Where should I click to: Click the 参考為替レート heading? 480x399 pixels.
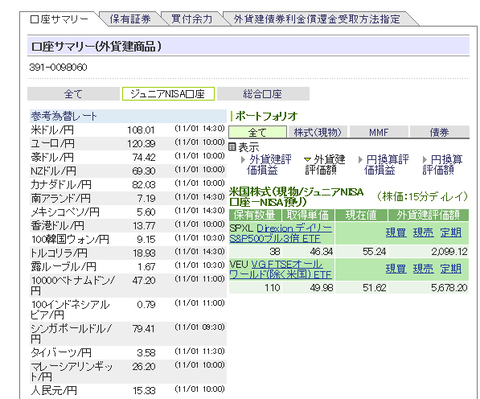pyautogui.click(x=64, y=116)
